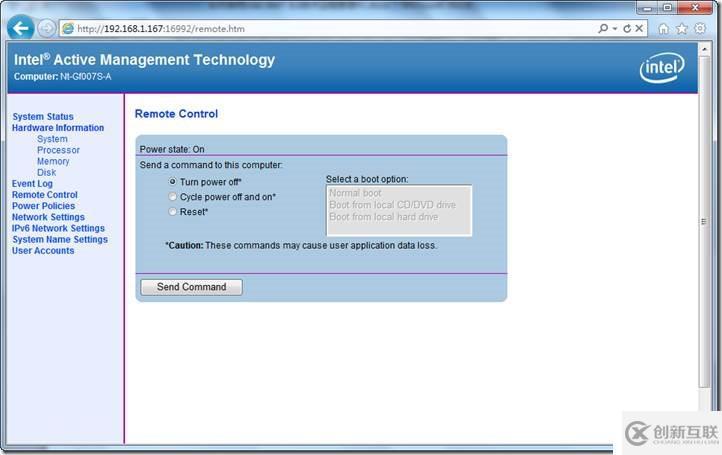
Task: Open the Event Log link
Action: pos(32,184)
